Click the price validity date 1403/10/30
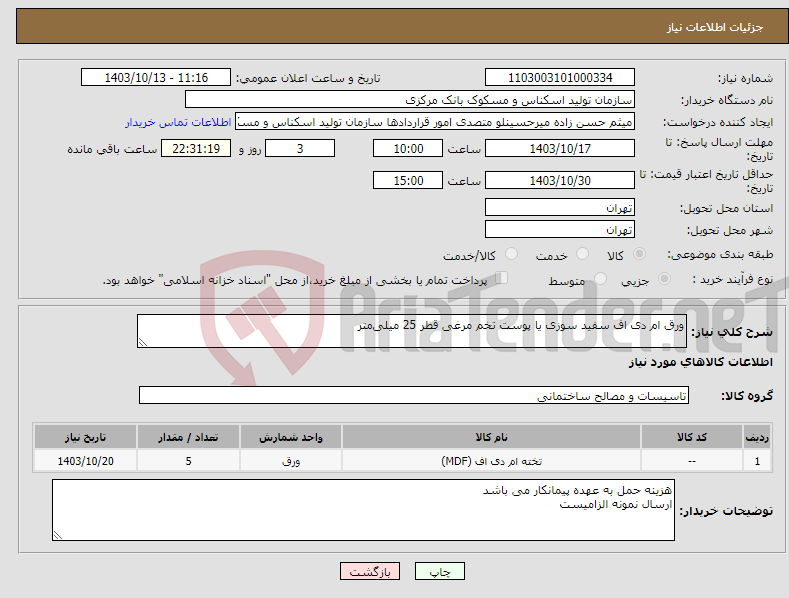This screenshot has width=789, height=598. (x=560, y=180)
